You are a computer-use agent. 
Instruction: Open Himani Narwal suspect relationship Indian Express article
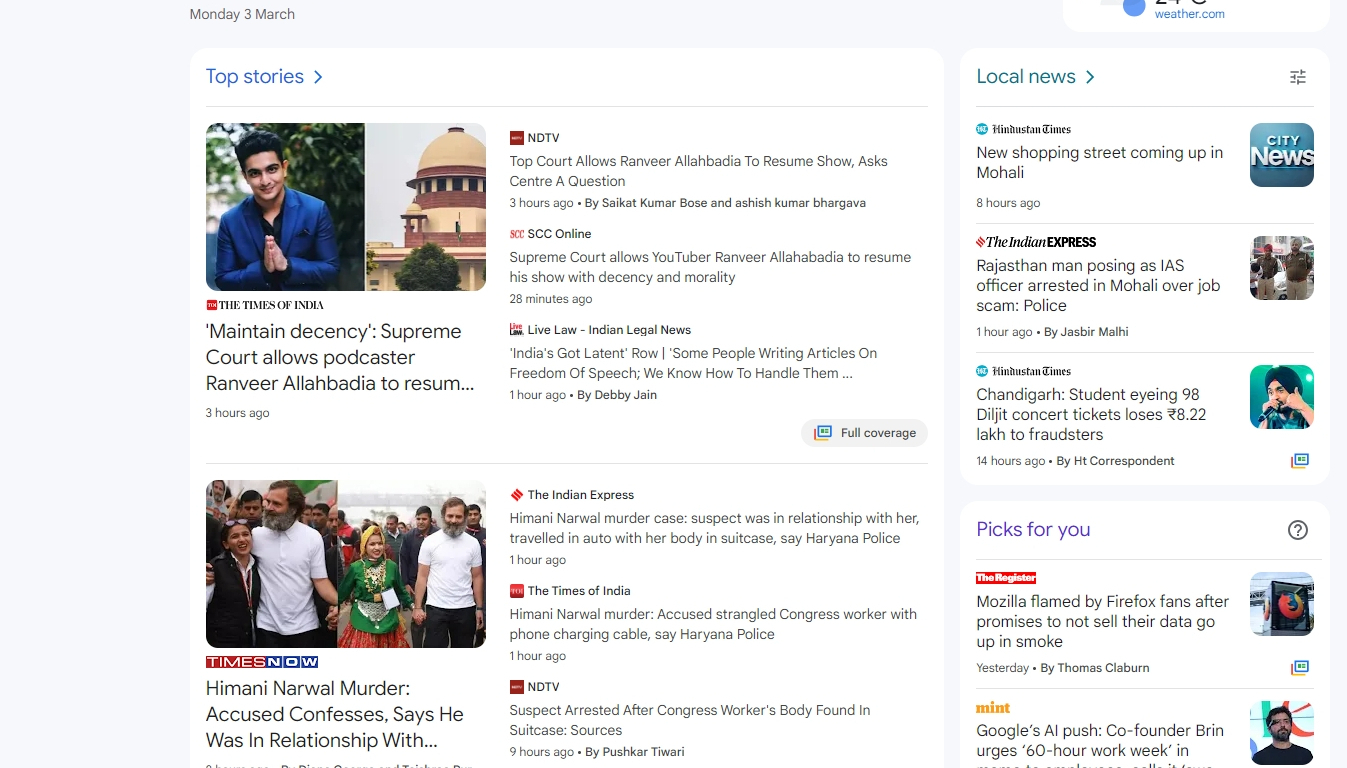click(x=714, y=528)
